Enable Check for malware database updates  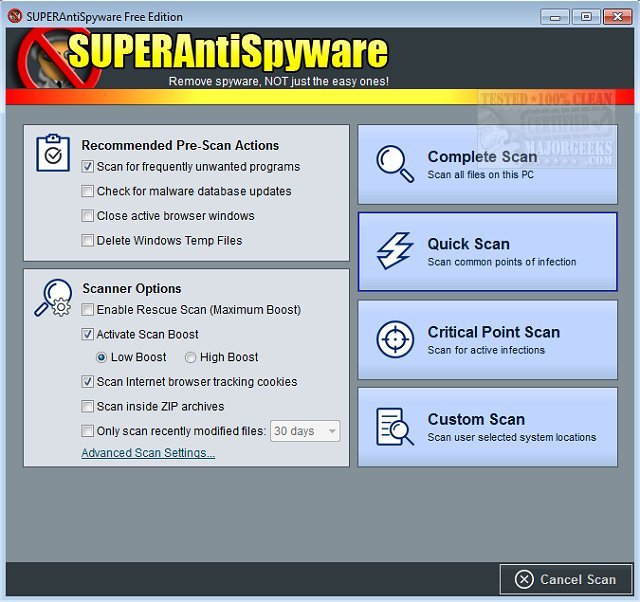pyautogui.click(x=87, y=191)
